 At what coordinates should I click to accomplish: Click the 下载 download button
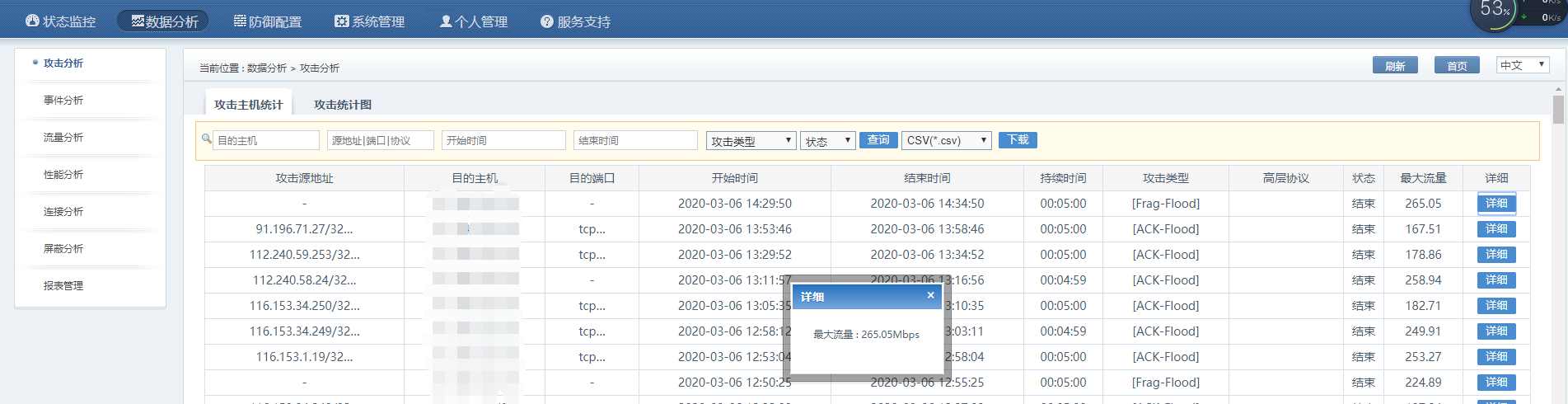1018,140
